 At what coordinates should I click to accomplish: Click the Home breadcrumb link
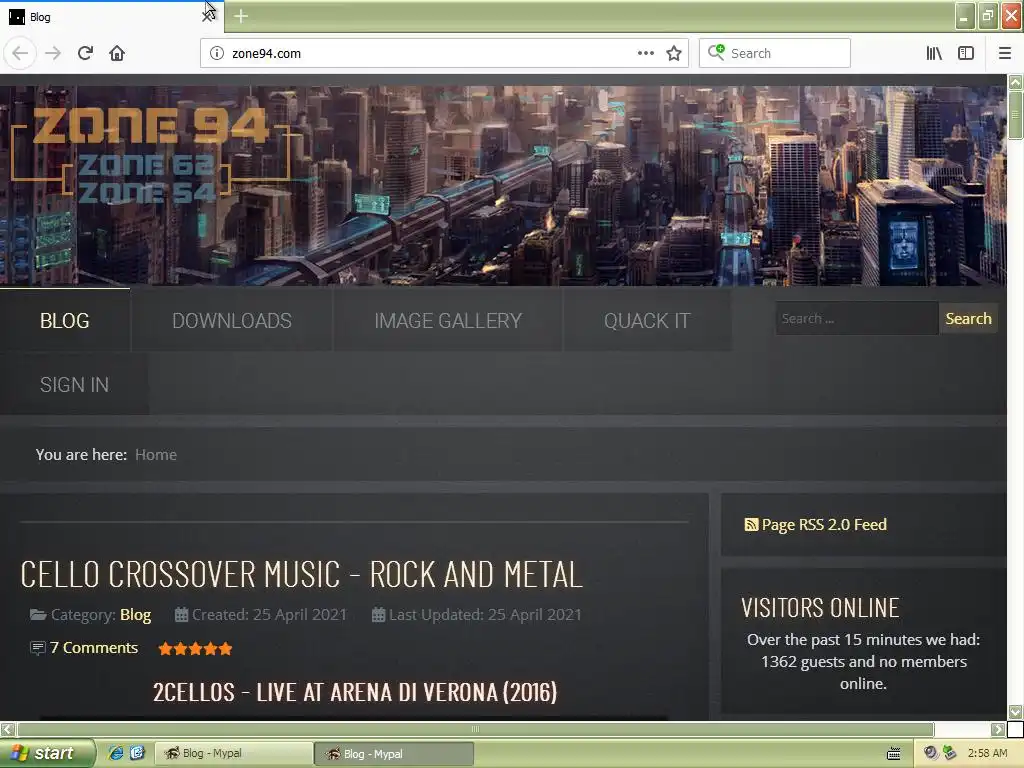(x=155, y=455)
